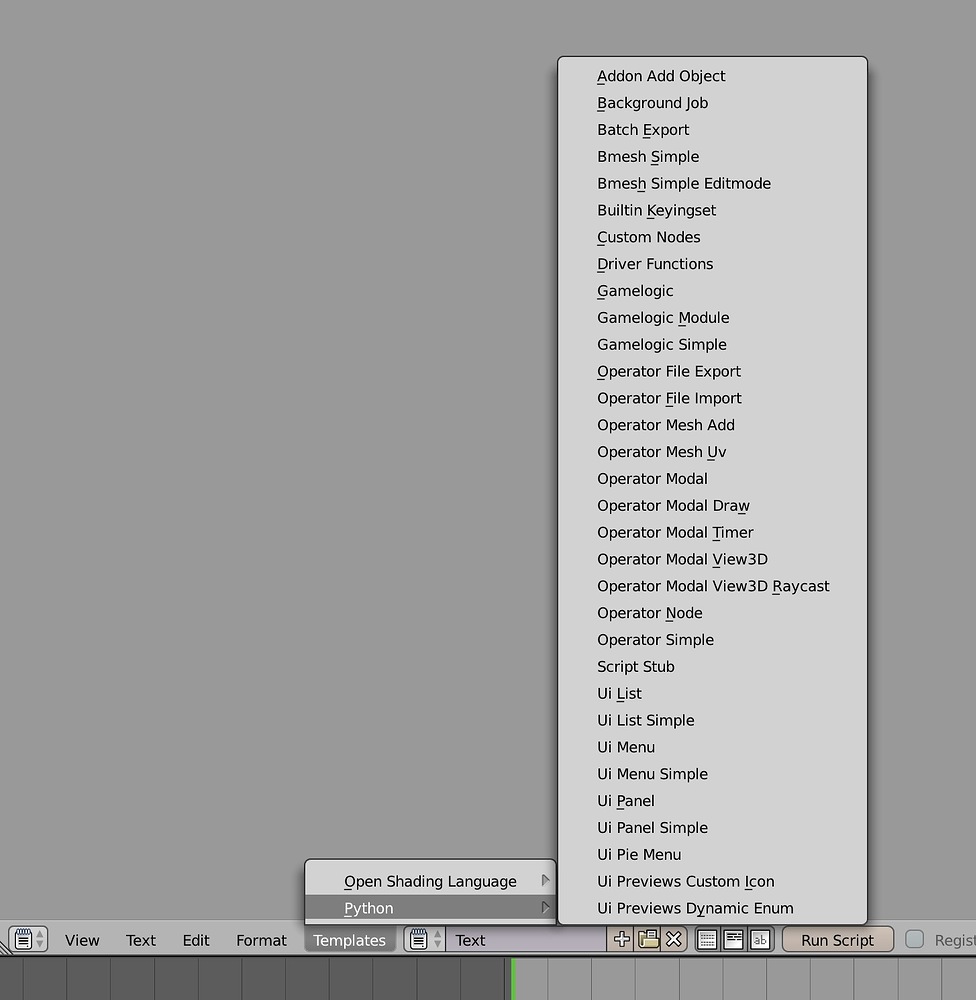976x1000 pixels.
Task: Select Operator Simple template
Action: click(713, 639)
